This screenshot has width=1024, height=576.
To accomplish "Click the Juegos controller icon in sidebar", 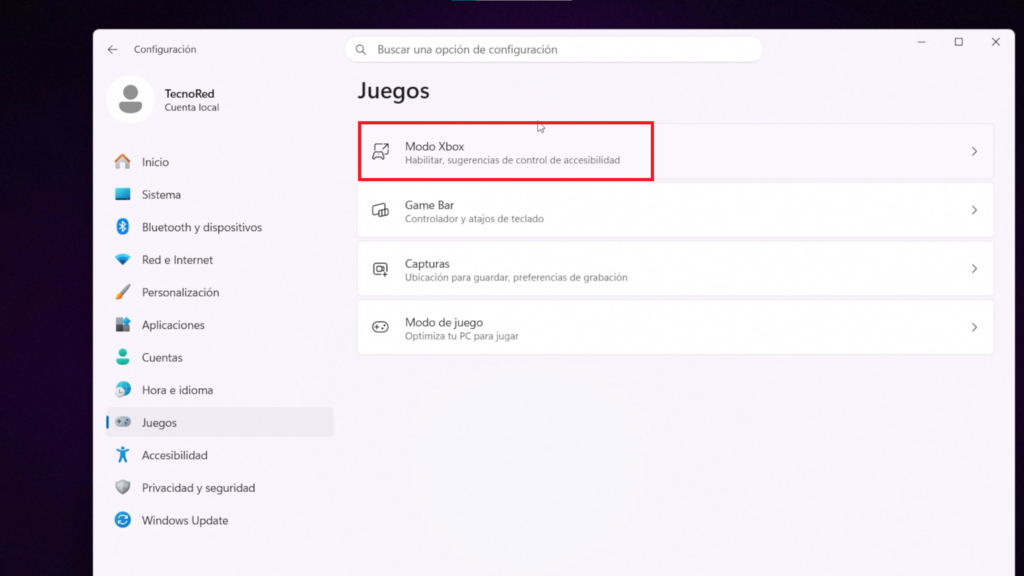I will point(122,422).
